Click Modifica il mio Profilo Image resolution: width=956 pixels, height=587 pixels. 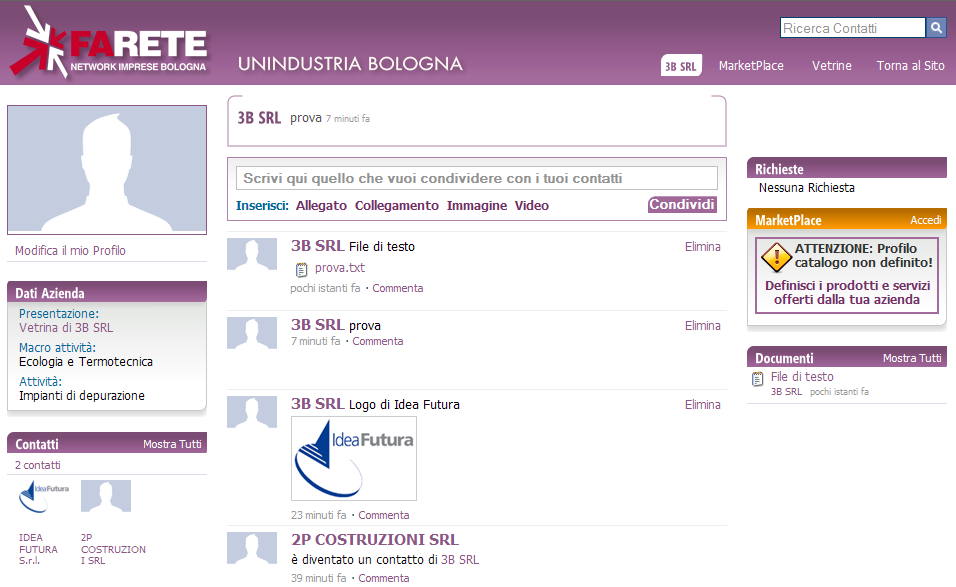[70, 251]
